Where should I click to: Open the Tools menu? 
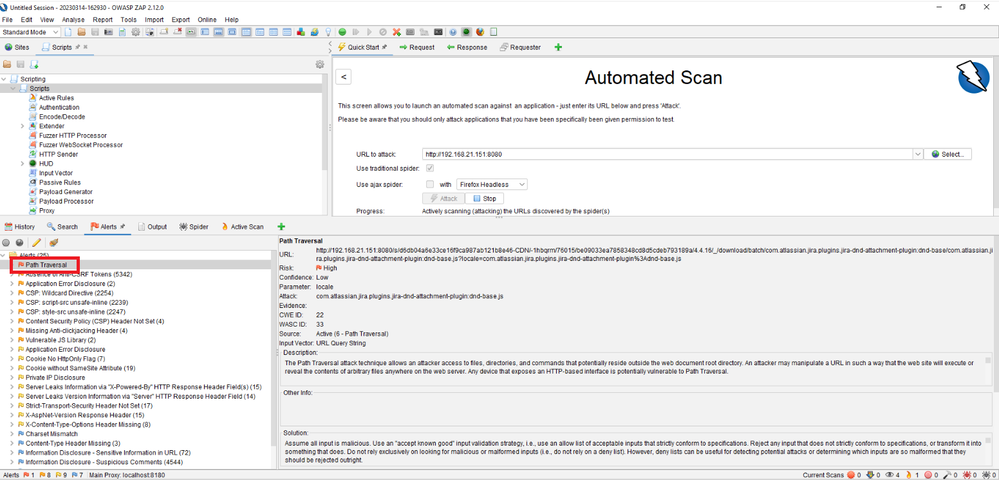[129, 20]
